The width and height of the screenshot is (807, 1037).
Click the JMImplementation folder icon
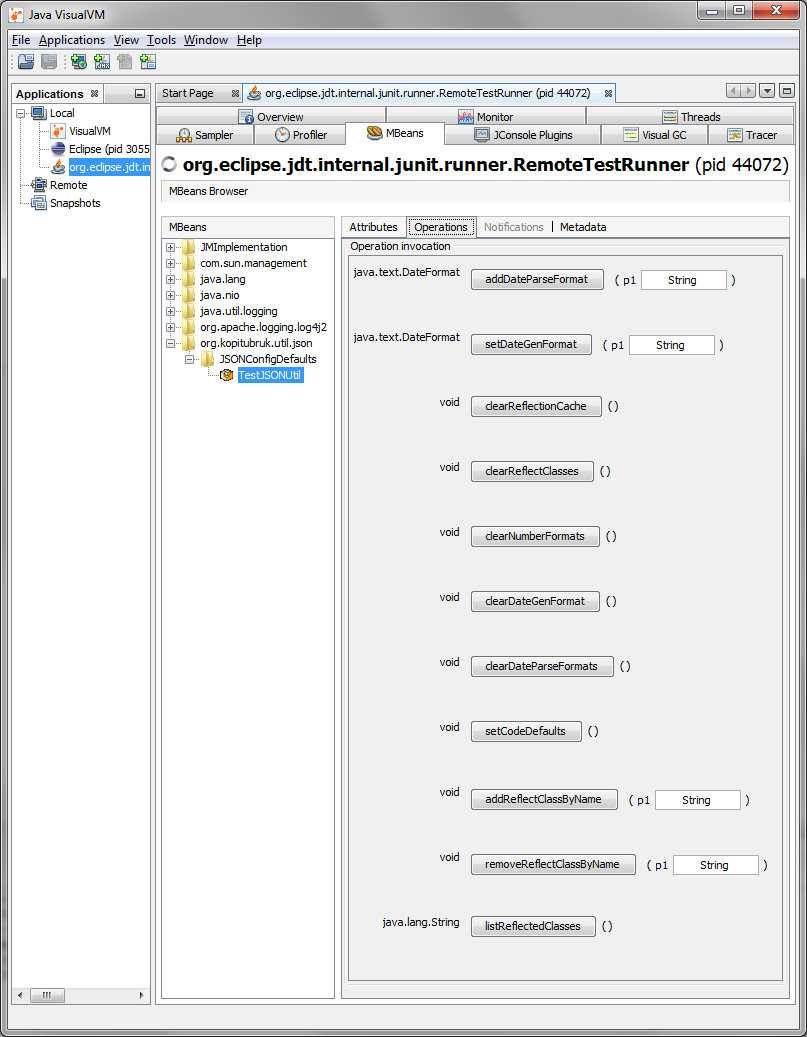pyautogui.click(x=189, y=247)
